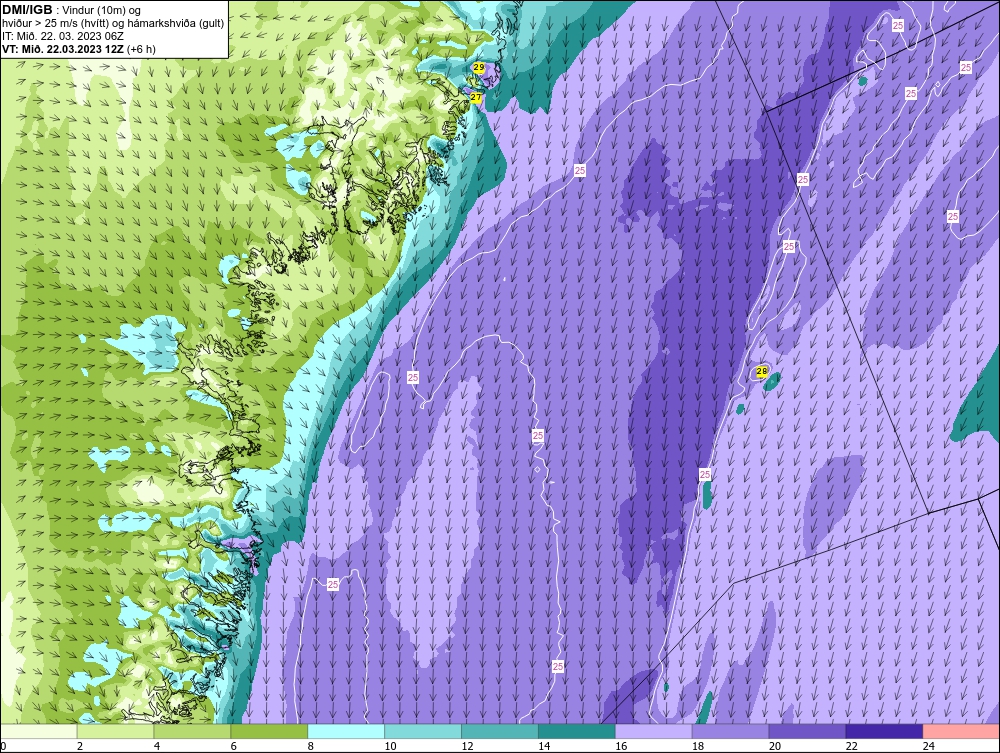Image resolution: width=1000 pixels, height=753 pixels.
Task: Pick the 6–8 m/s green legend color
Action: point(269,731)
